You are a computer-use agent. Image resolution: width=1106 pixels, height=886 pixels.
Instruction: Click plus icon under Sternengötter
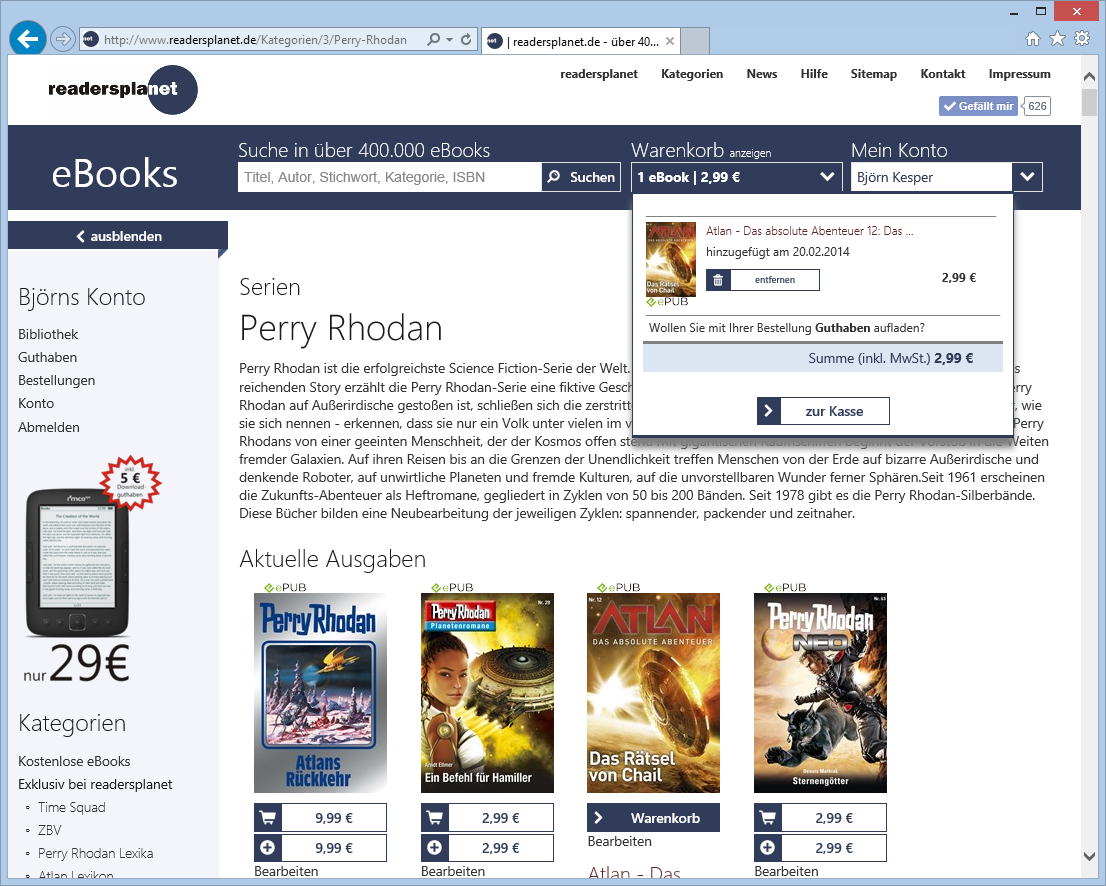767,848
